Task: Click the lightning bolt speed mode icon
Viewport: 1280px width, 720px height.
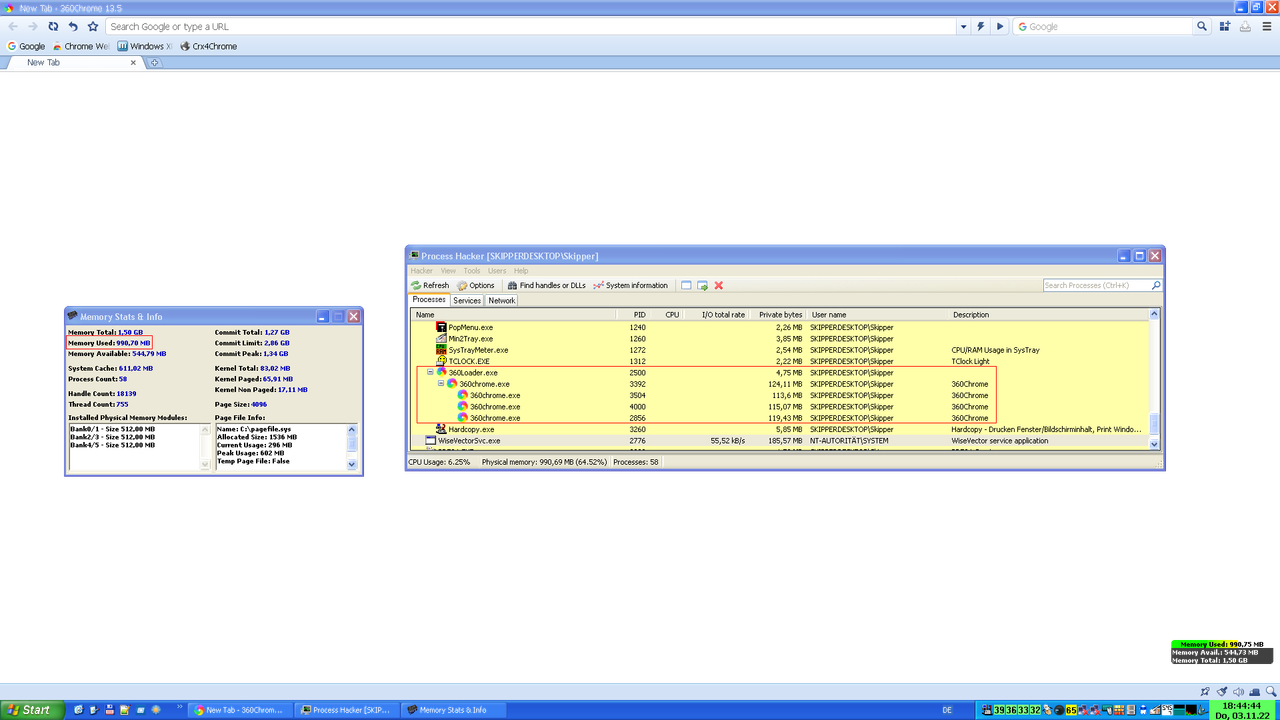Action: point(981,27)
